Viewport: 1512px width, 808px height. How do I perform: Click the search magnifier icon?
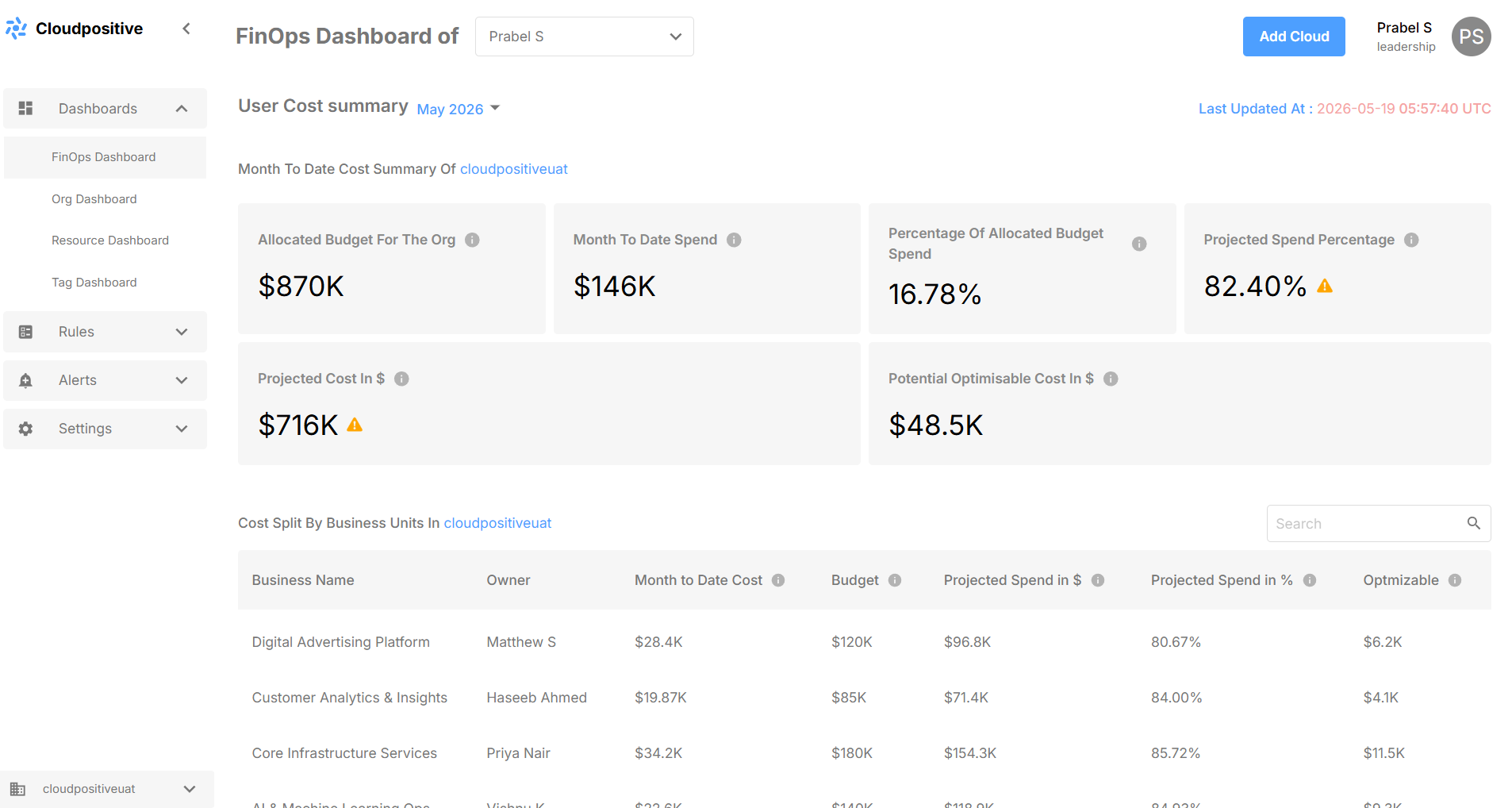tap(1473, 523)
